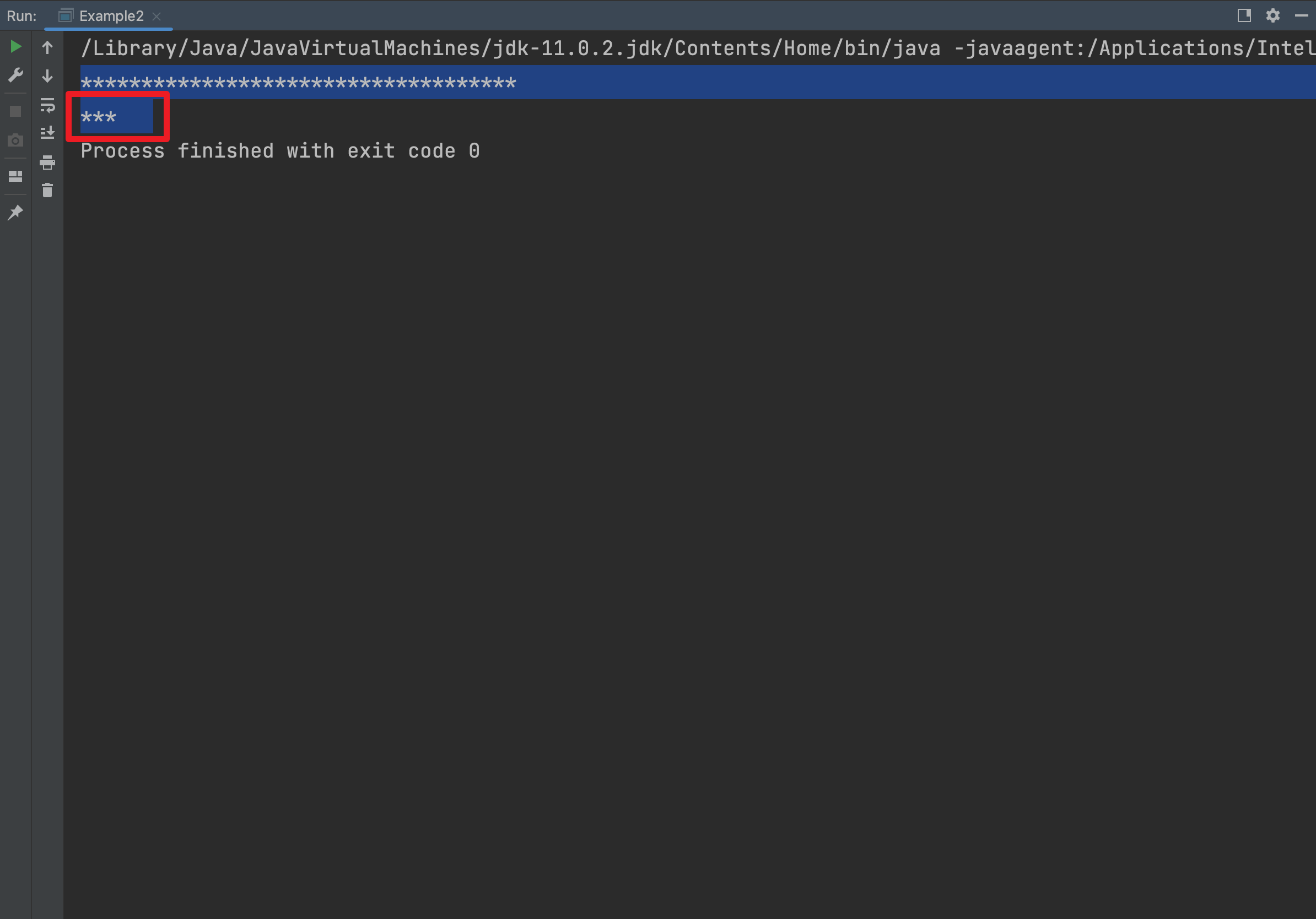Restore layout using the panels icon
This screenshot has height=919, width=1316.
tap(15, 176)
